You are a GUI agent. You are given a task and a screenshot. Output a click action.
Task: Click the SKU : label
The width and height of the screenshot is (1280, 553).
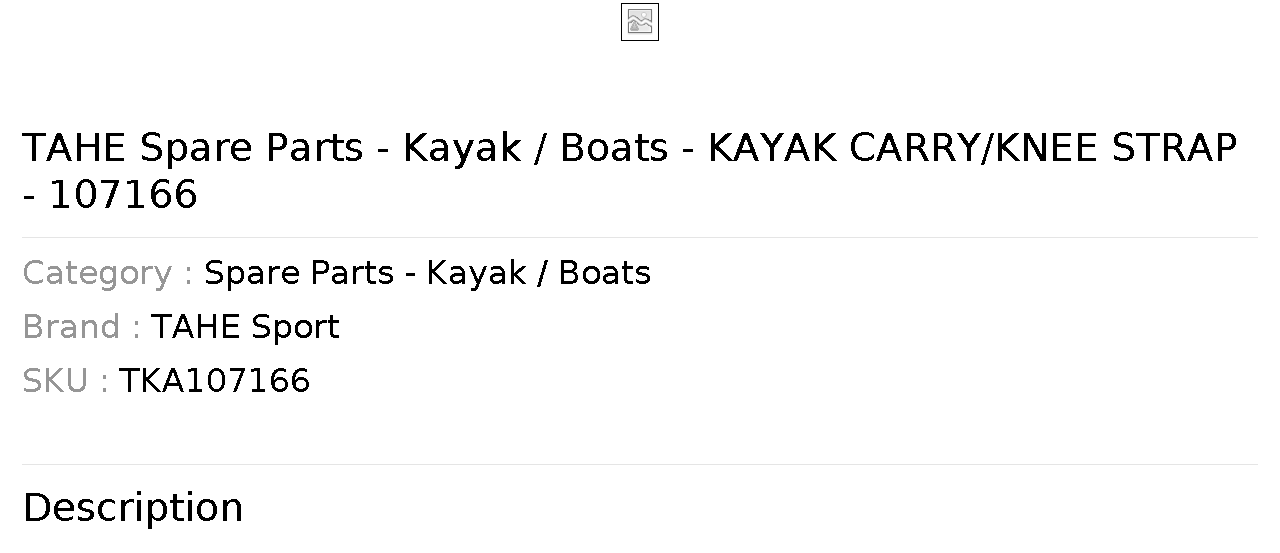[65, 381]
